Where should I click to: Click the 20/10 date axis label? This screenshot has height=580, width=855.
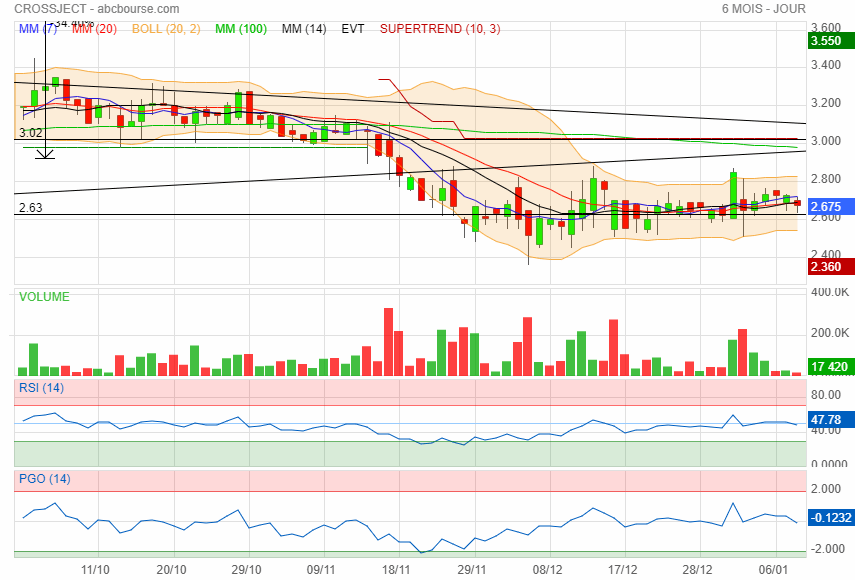(x=171, y=570)
